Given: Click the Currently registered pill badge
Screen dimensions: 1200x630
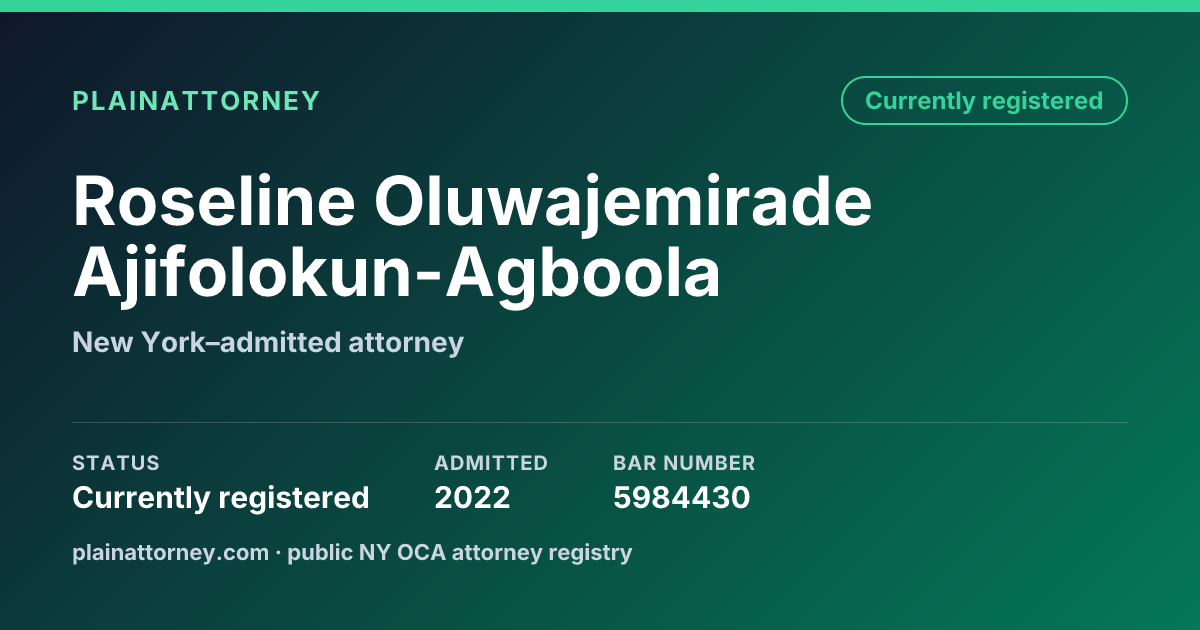Looking at the screenshot, I should [x=984, y=101].
